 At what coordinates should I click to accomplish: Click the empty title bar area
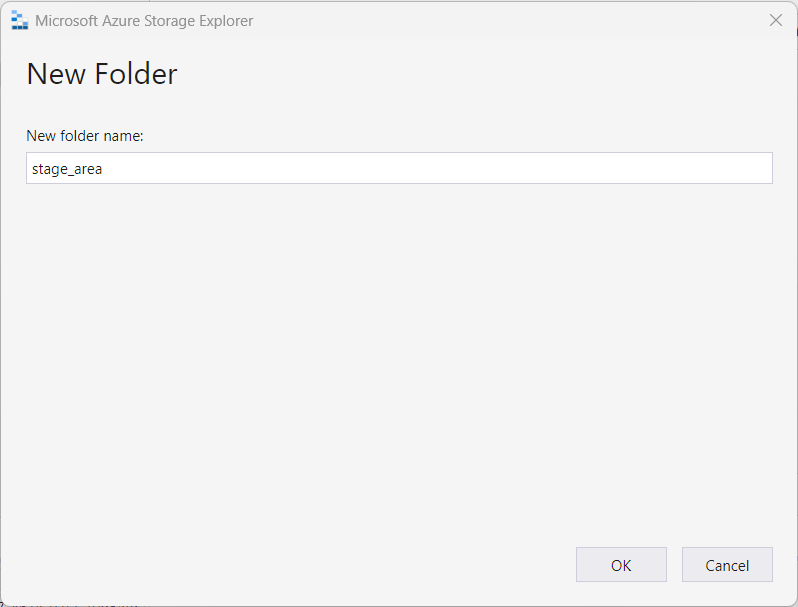[500, 20]
